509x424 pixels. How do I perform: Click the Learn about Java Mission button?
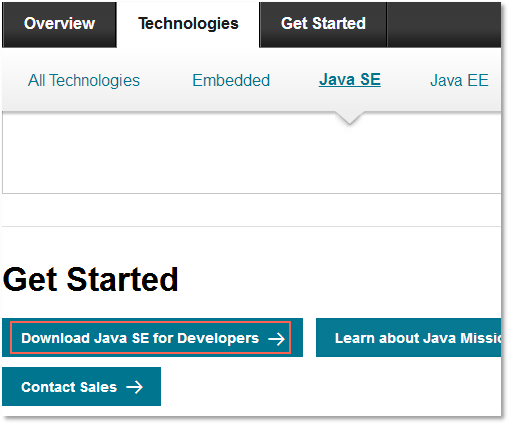tap(408, 338)
